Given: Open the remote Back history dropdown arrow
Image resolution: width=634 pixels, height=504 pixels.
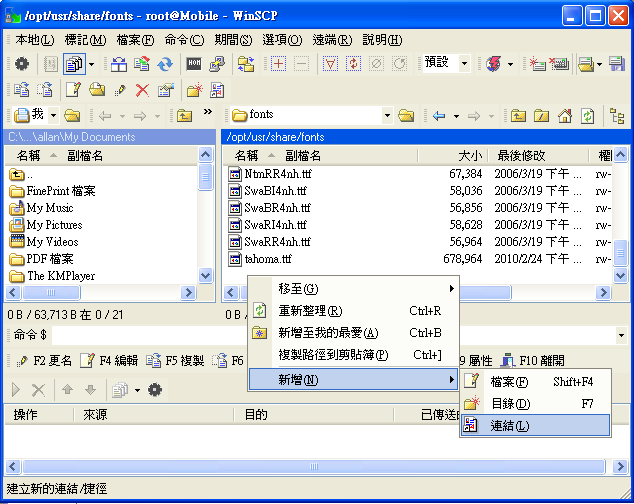Looking at the screenshot, I should [x=456, y=116].
